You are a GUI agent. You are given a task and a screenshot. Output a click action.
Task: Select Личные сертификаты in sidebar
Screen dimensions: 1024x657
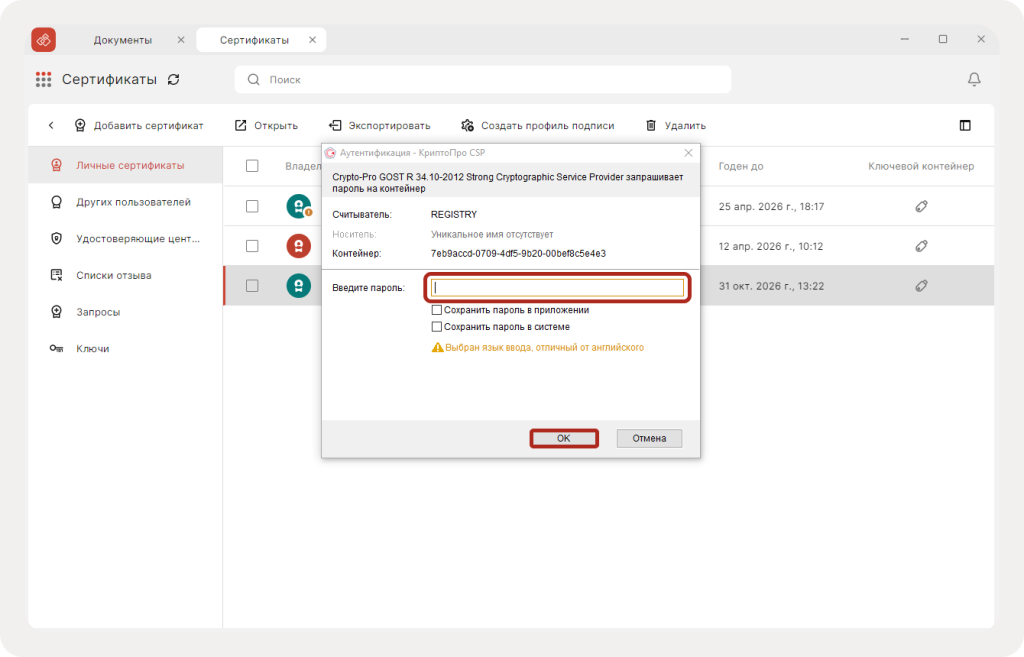tap(125, 165)
